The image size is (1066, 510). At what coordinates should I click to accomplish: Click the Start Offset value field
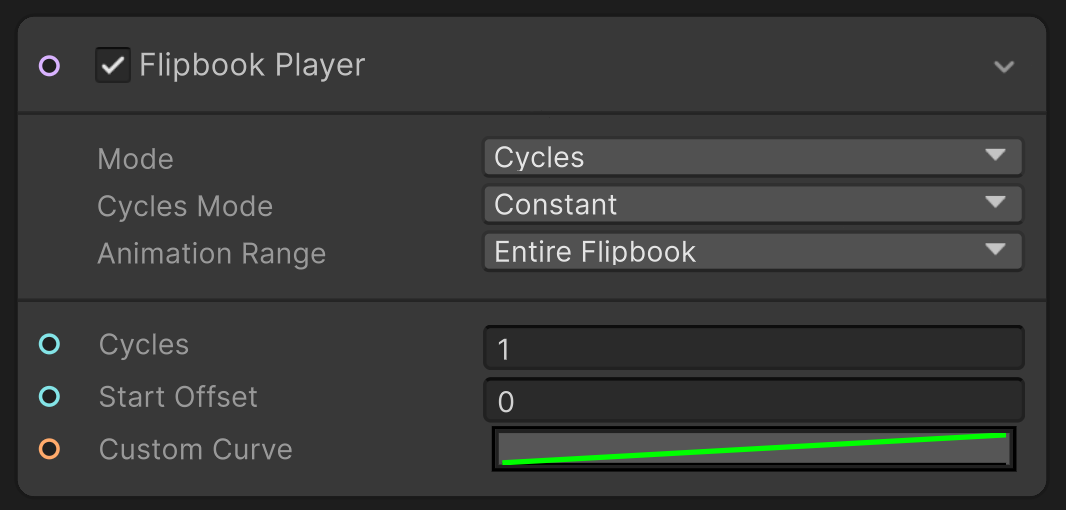(754, 401)
